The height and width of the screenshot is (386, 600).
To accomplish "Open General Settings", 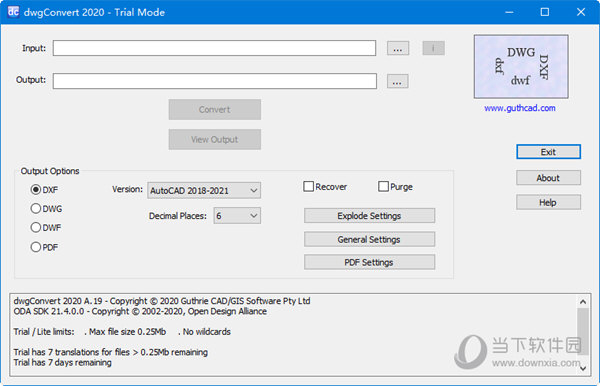I will [x=369, y=239].
